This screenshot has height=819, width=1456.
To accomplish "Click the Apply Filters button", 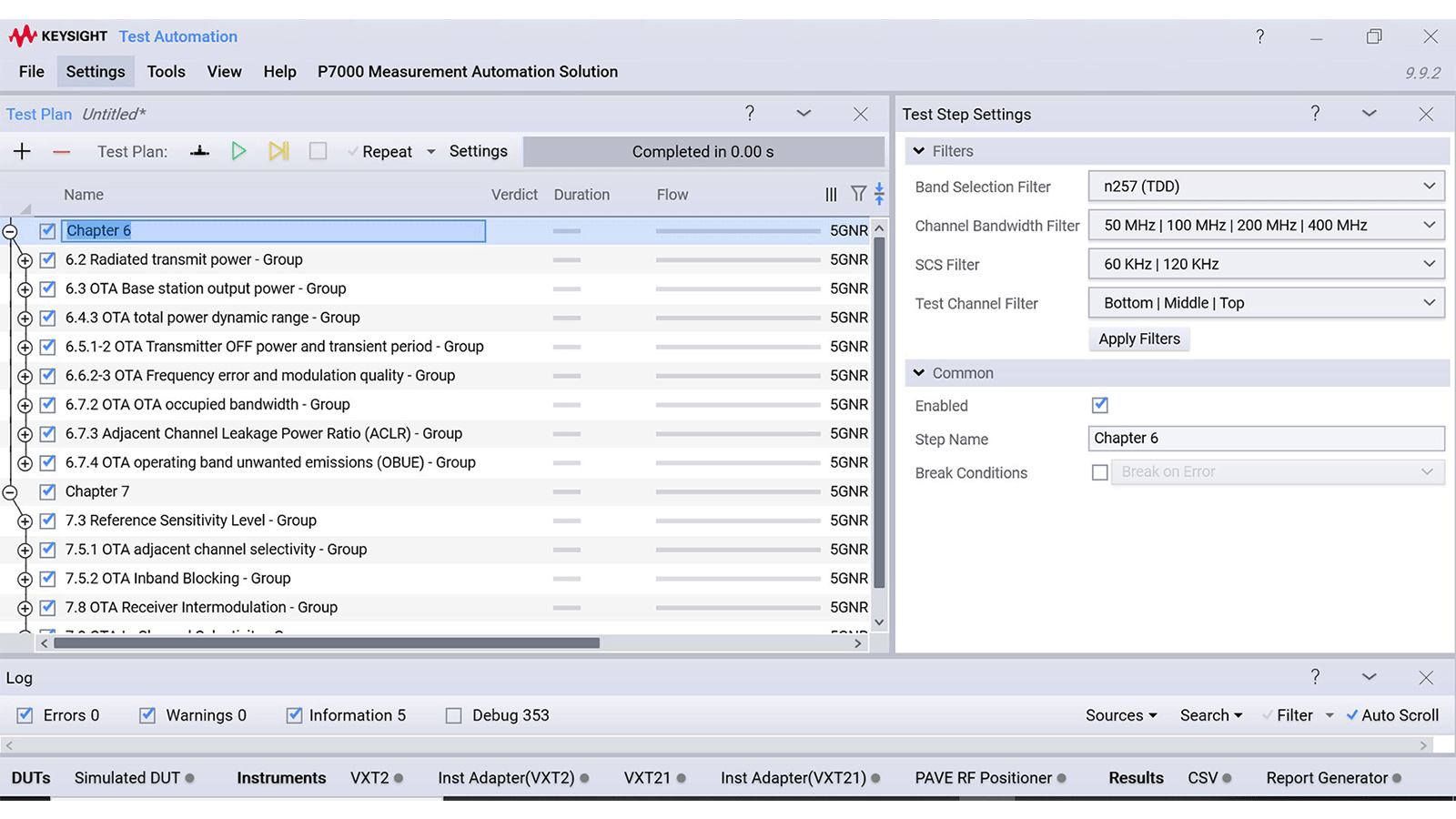I will [x=1138, y=339].
